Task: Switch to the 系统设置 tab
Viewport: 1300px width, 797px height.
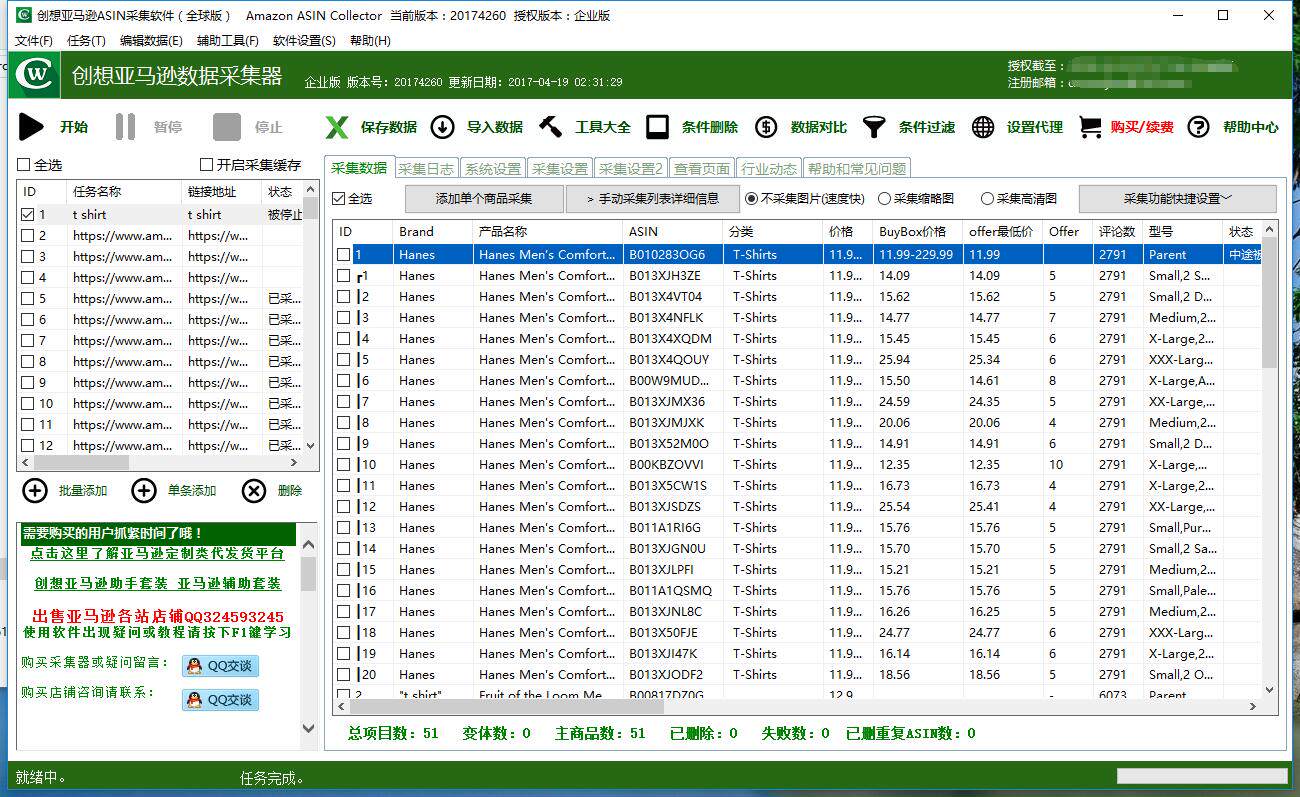Action: (493, 168)
